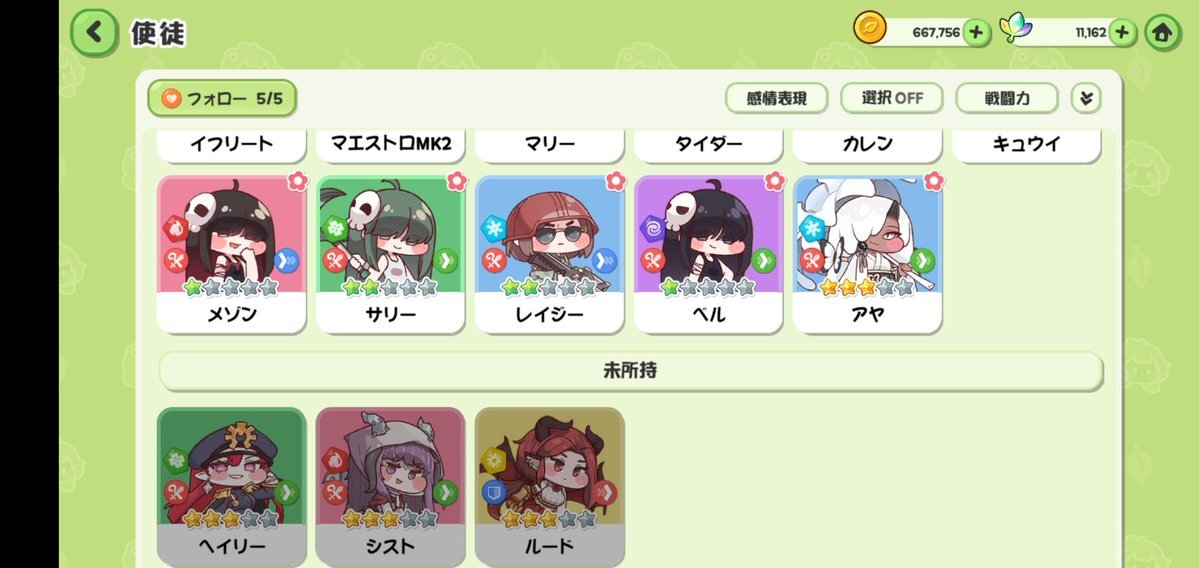Open the home screen via house icon
Screen dimensions: 1199x568
[1162, 33]
